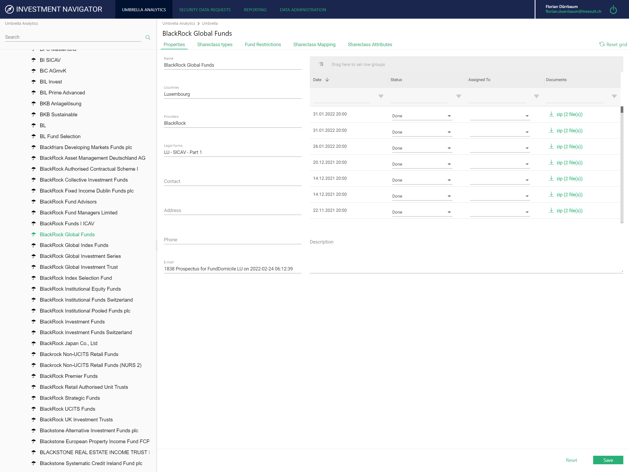629x472 pixels.
Task: Click the Date column filter input
Action: 342,96
